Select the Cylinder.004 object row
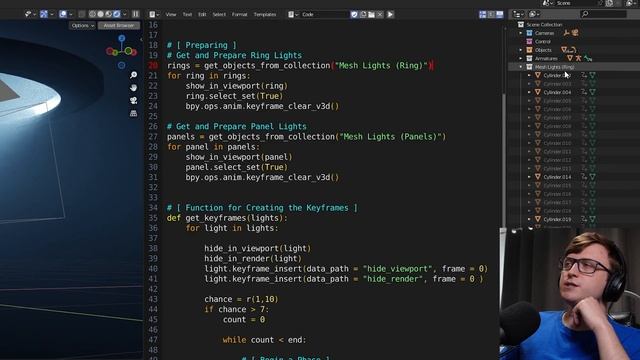 point(573,92)
